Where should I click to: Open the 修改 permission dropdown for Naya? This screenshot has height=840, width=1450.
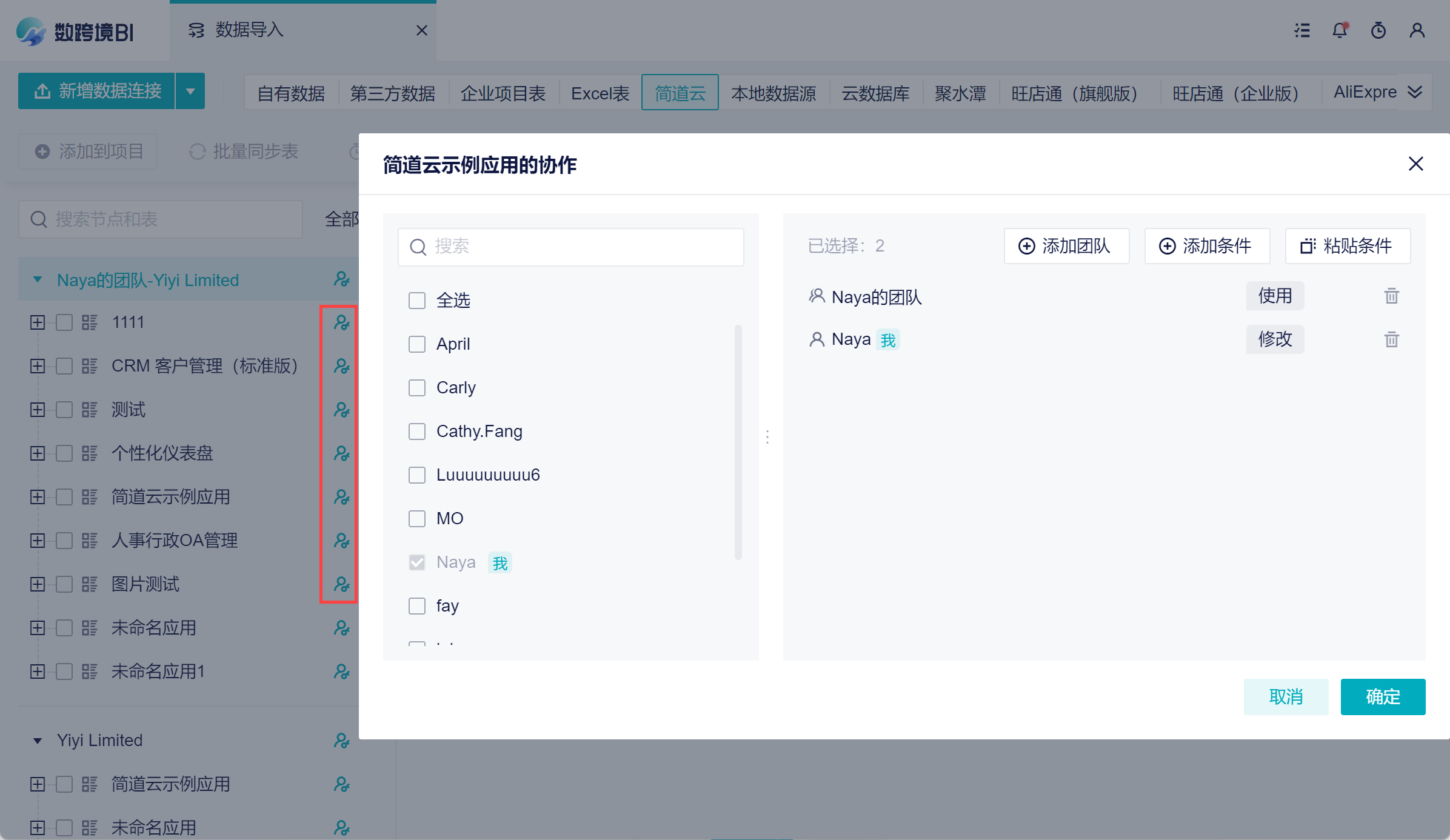coord(1275,339)
